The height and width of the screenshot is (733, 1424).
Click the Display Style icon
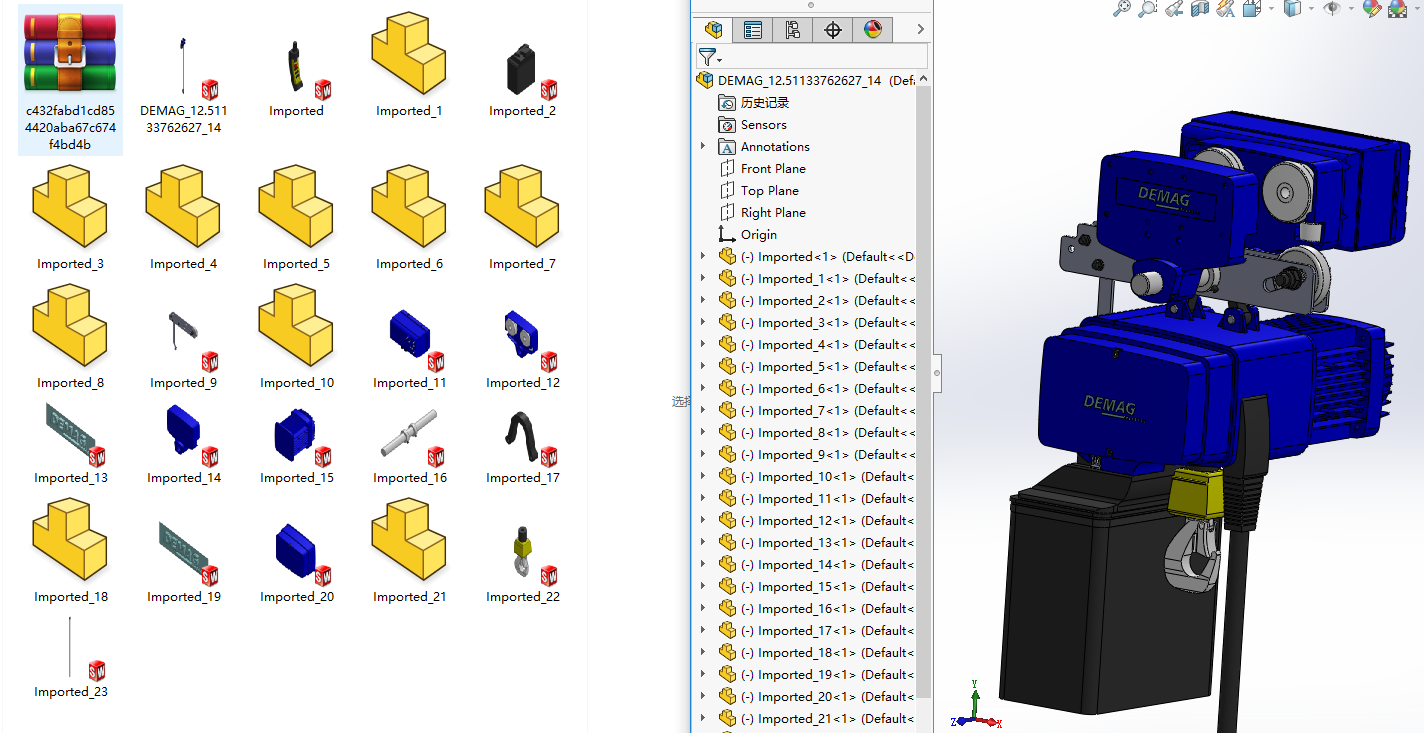[x=1293, y=8]
